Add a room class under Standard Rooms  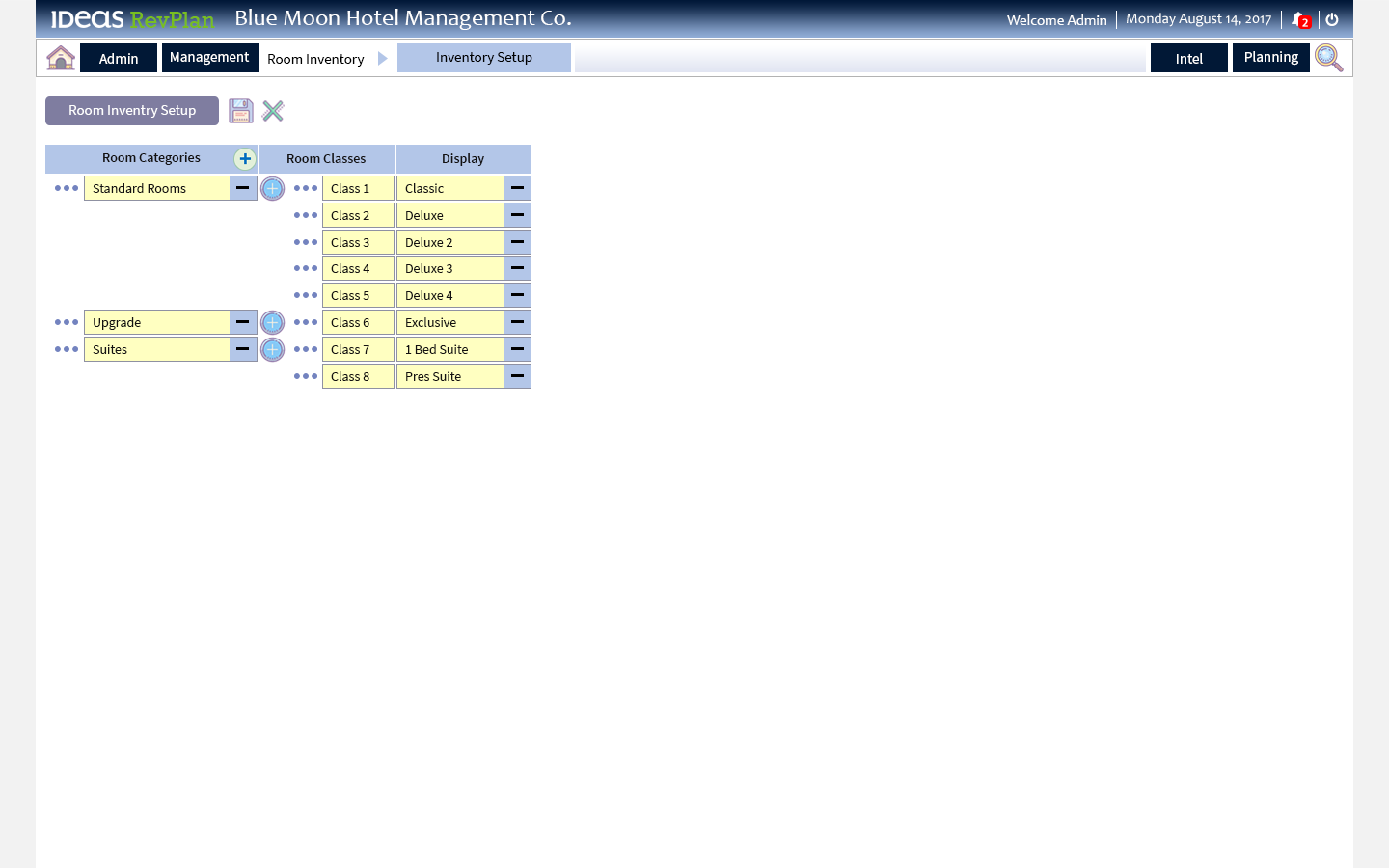pyautogui.click(x=272, y=188)
